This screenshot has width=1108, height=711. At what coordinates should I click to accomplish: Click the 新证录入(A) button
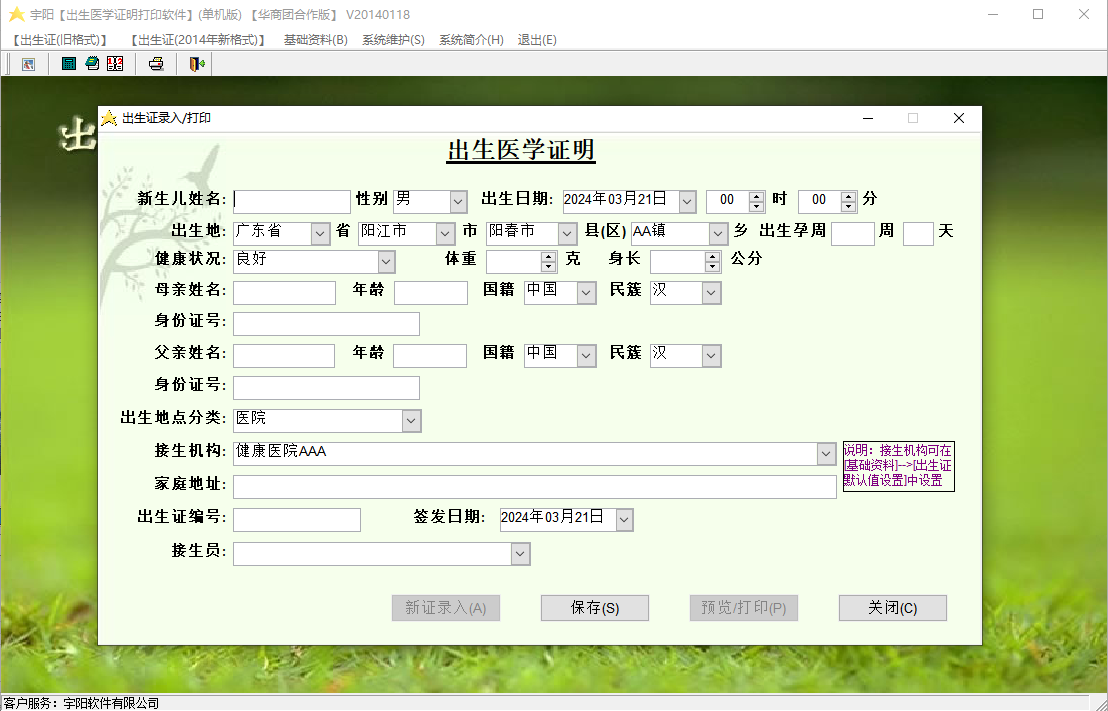[x=446, y=608]
